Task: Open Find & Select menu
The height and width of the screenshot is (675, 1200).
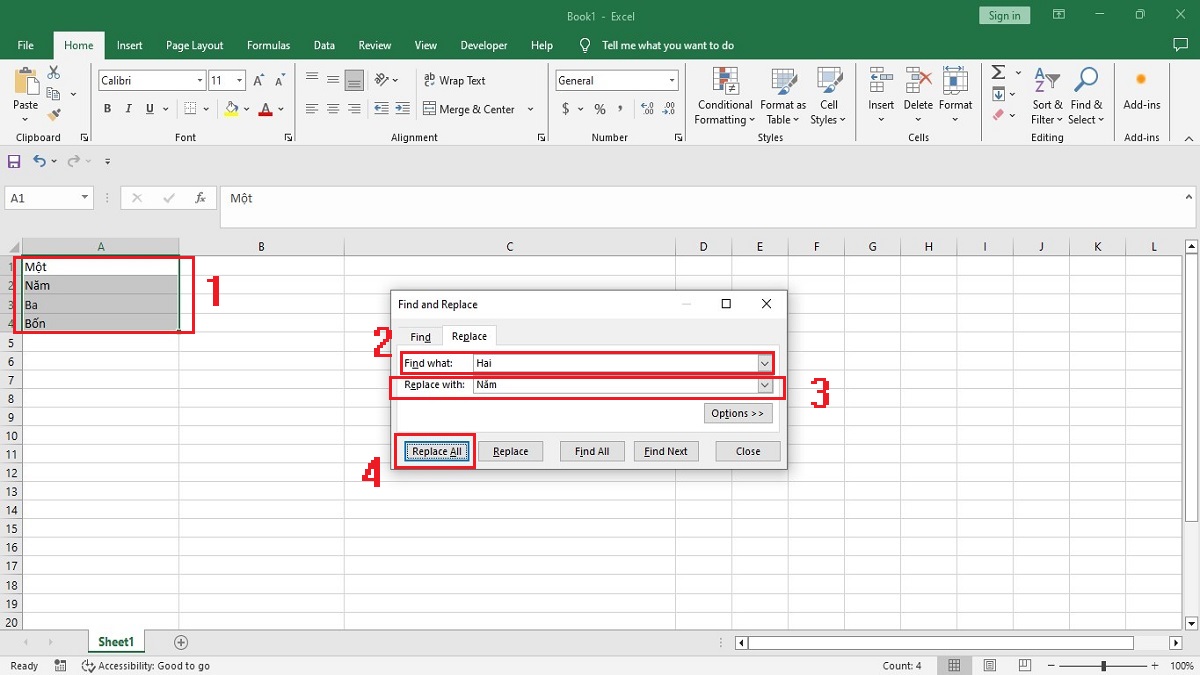Action: tap(1086, 97)
